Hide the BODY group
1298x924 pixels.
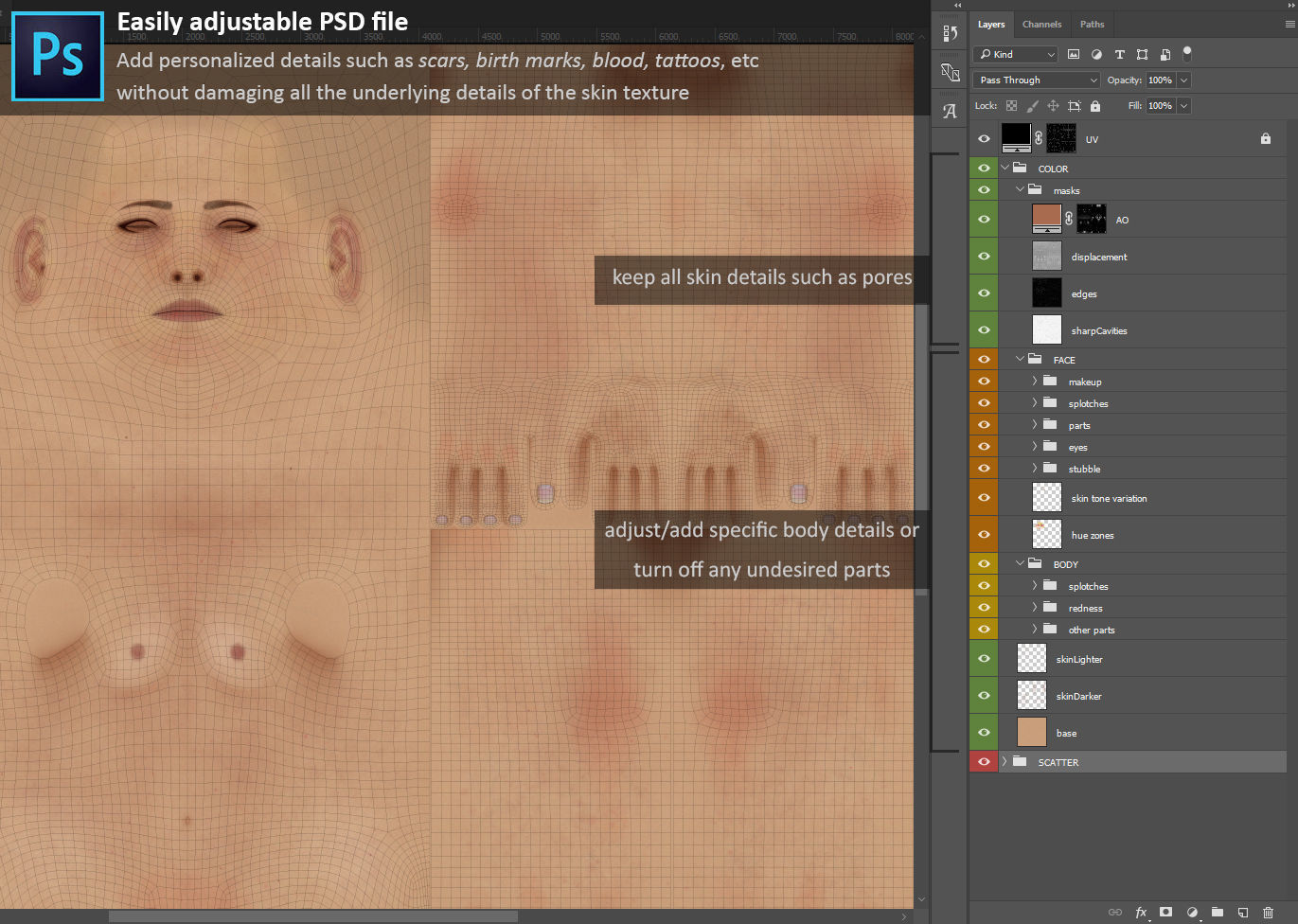(984, 563)
